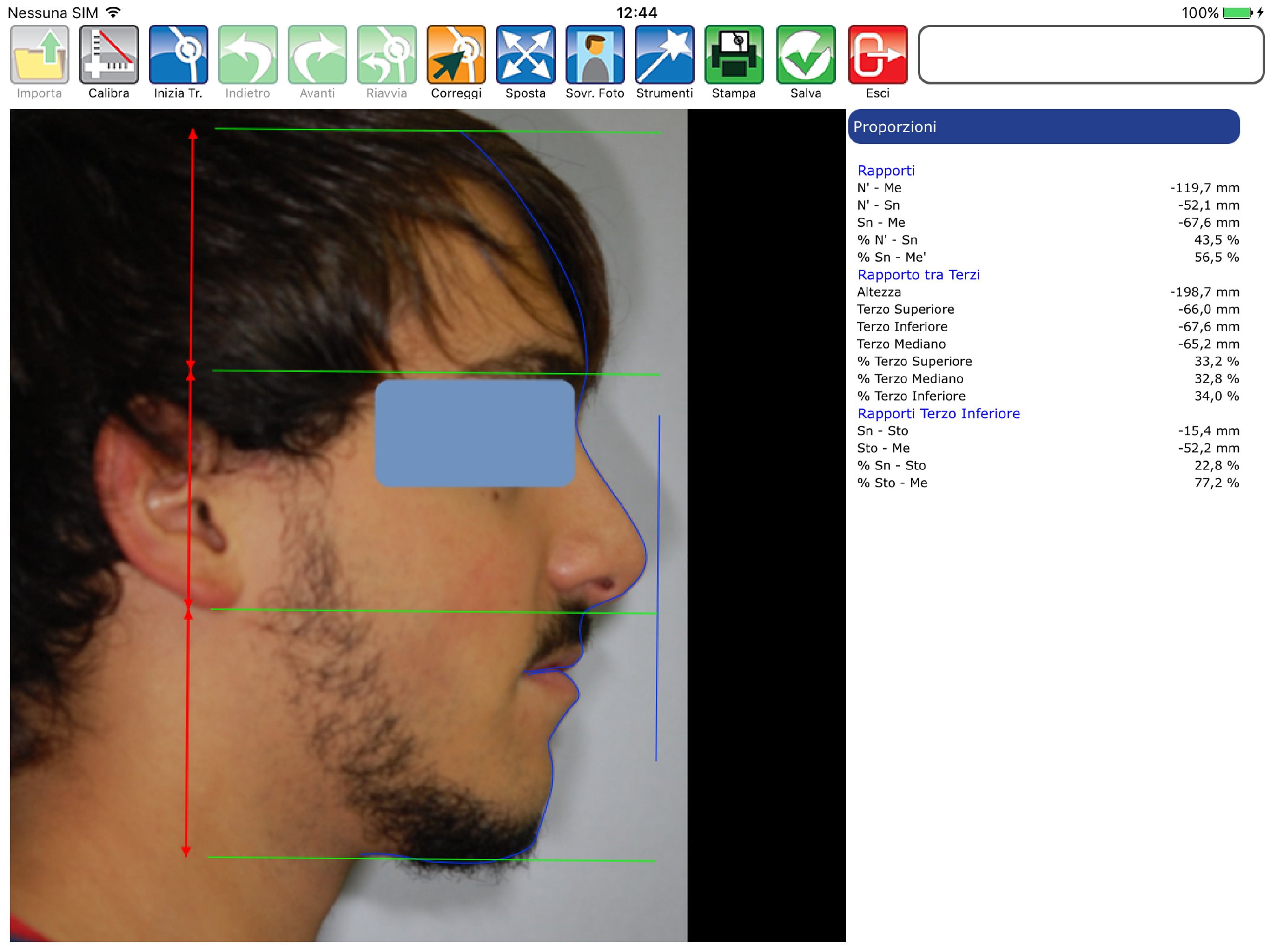Save with the green Salva checkmark
The width and height of the screenshot is (1270, 952).
(806, 55)
